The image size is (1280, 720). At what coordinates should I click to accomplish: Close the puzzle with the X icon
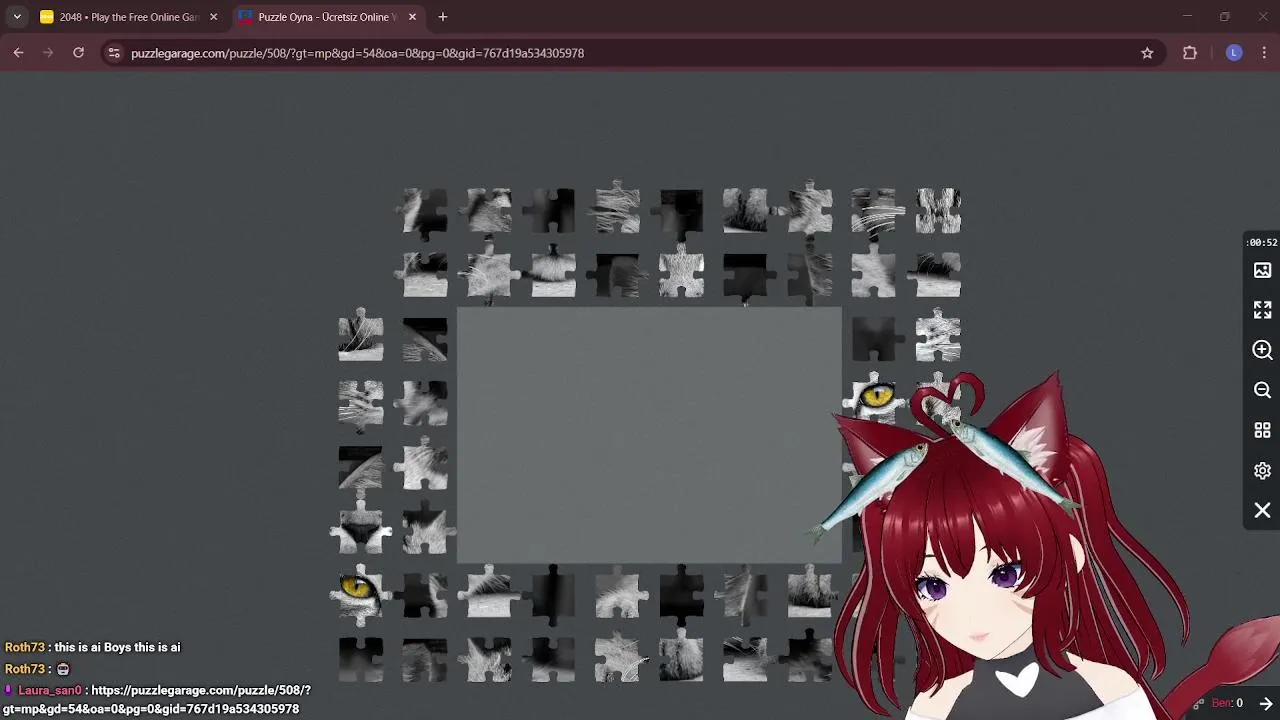click(1262, 510)
